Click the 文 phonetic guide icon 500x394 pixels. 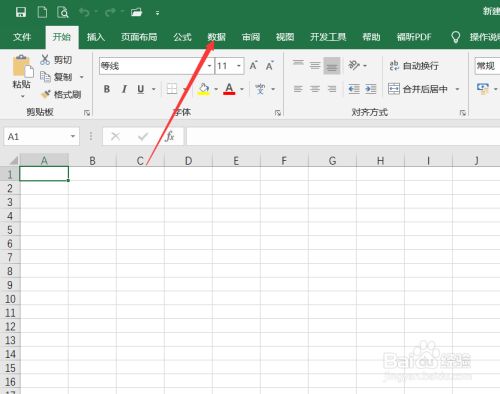pos(260,89)
